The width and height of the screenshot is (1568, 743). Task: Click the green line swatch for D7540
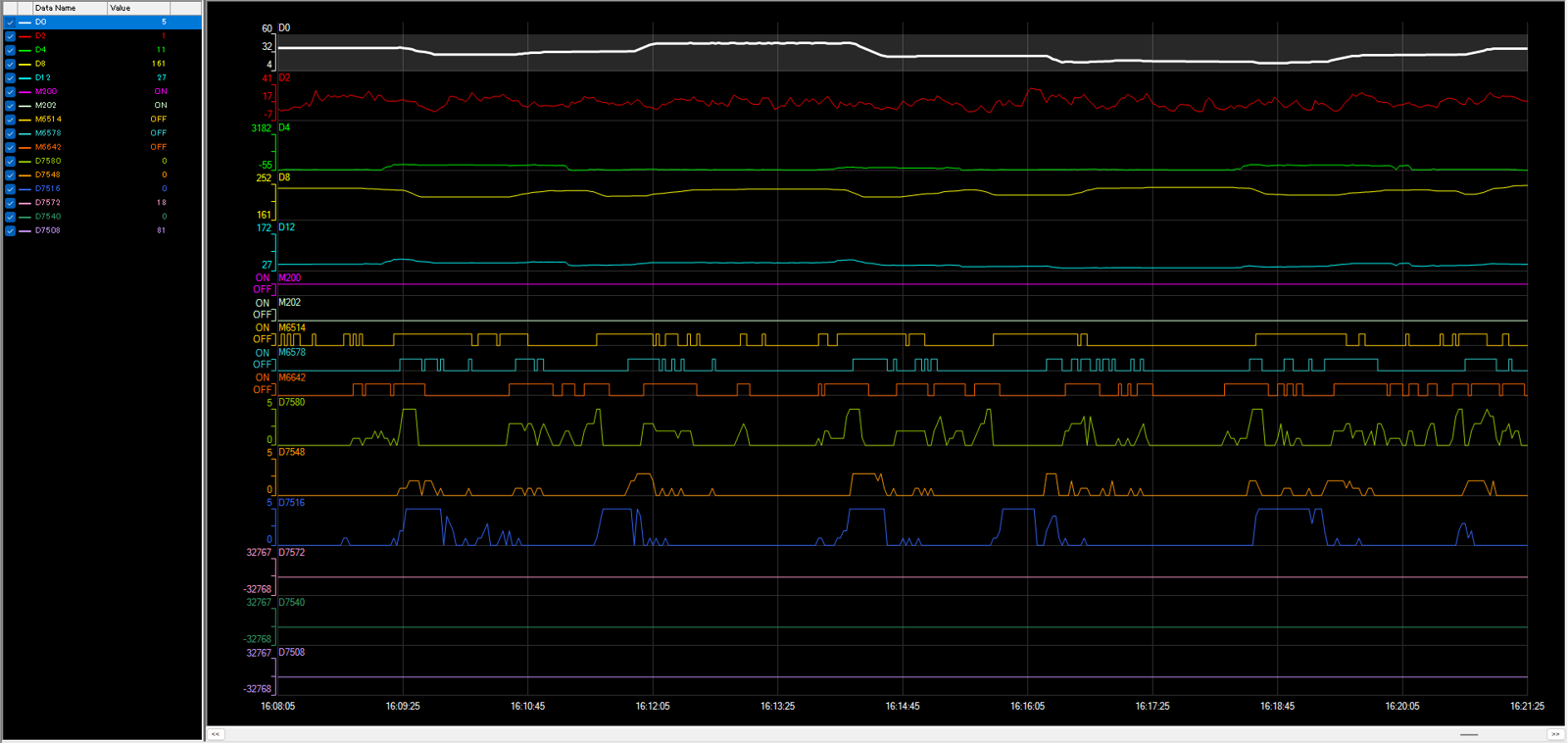pos(24,217)
